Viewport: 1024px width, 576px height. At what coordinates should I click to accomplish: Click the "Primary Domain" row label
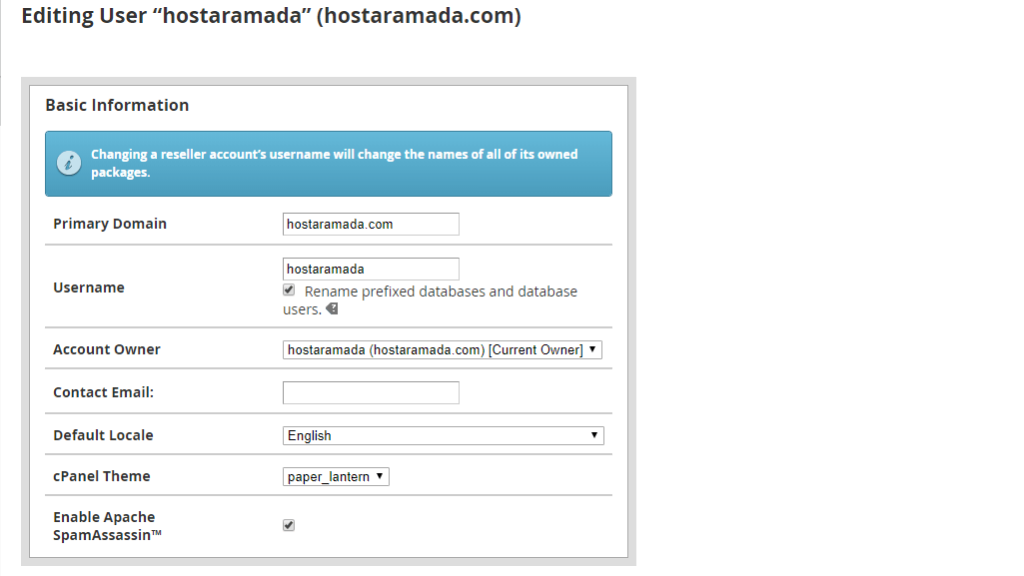pyautogui.click(x=110, y=224)
